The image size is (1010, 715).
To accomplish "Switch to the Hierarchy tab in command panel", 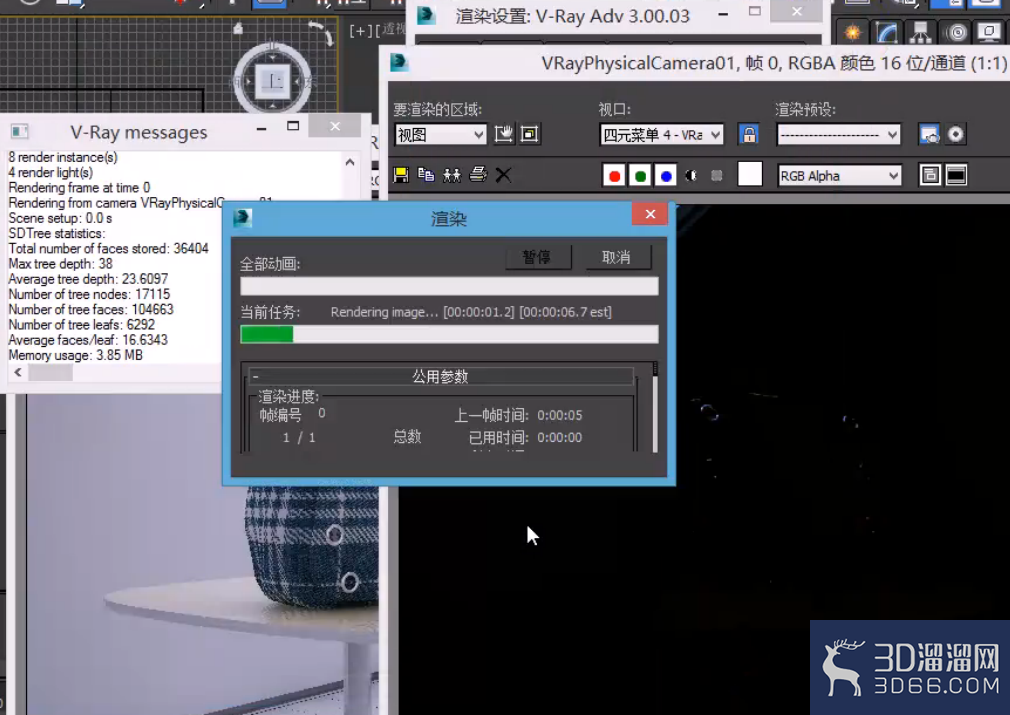I will click(921, 32).
